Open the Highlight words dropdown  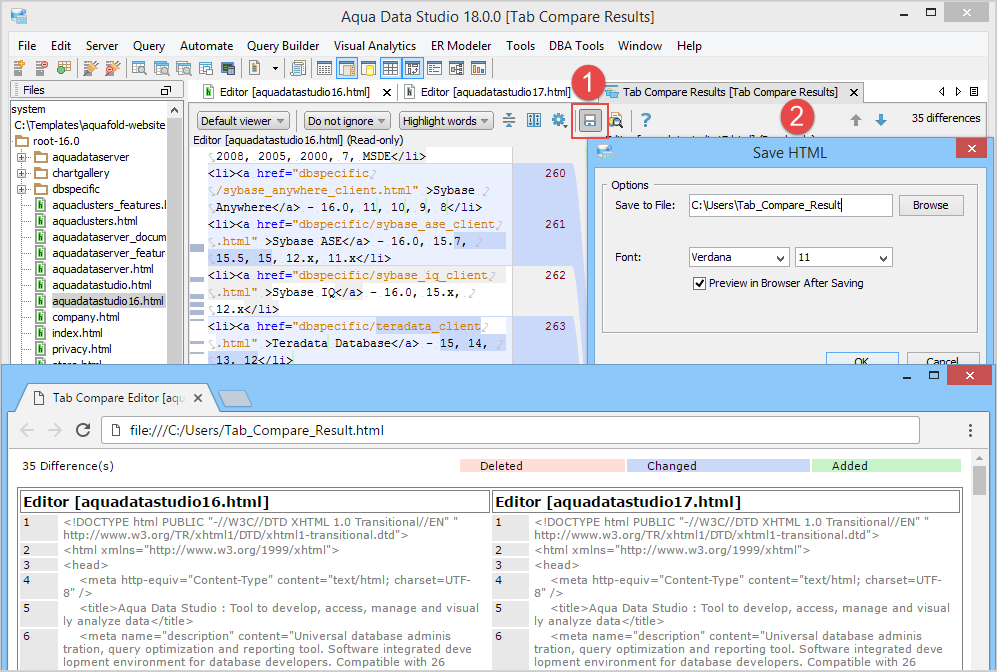tap(446, 121)
